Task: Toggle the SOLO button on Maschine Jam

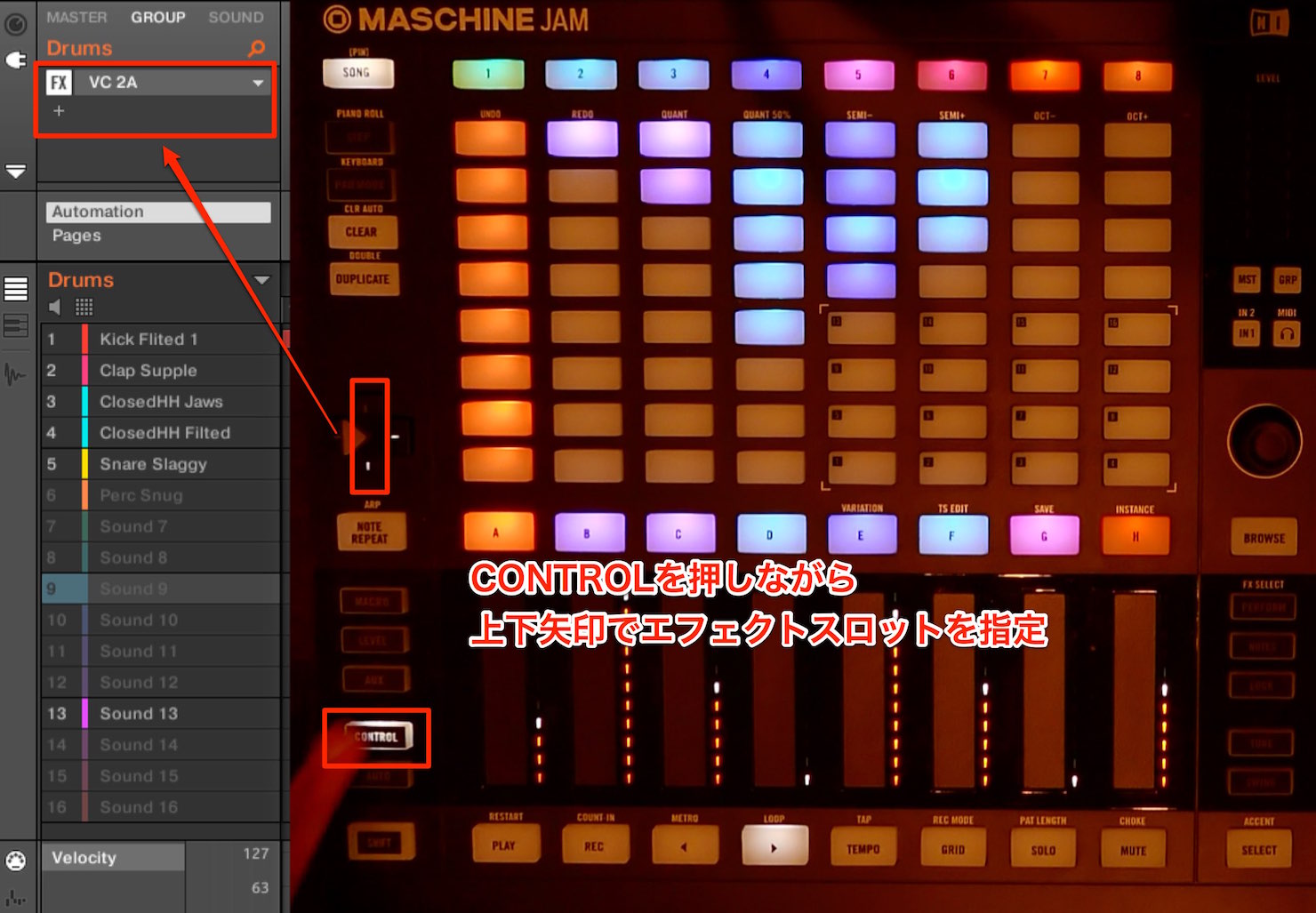Action: point(1044,849)
